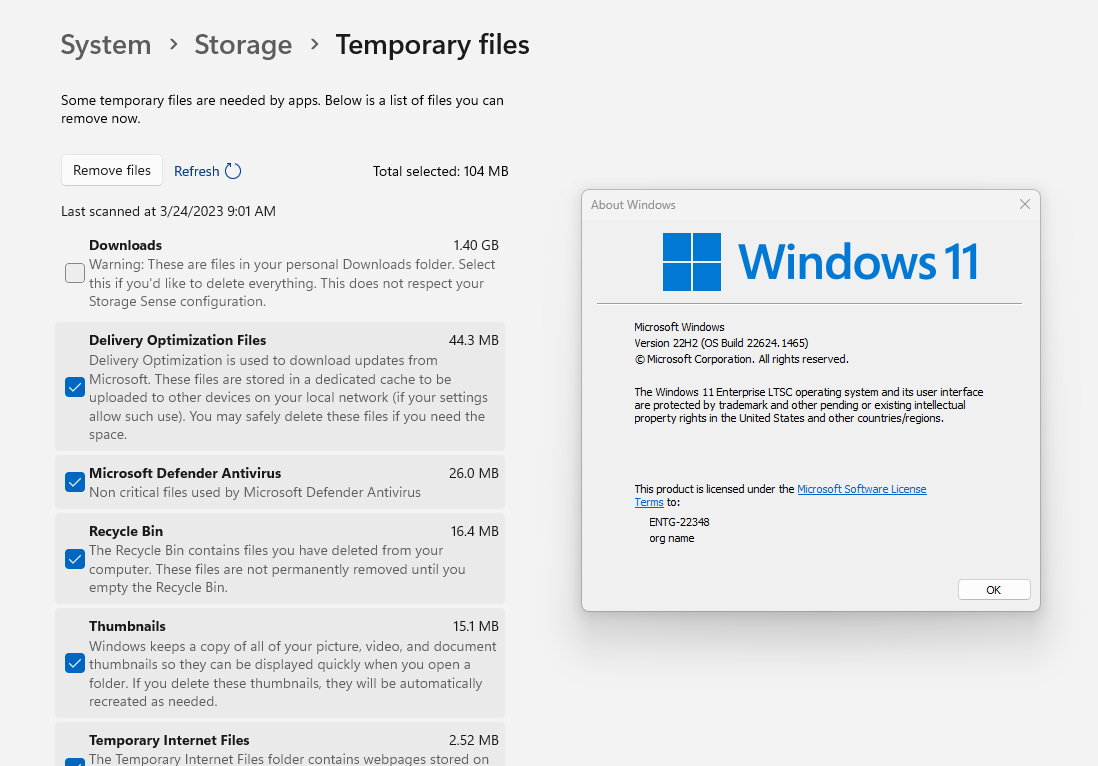Go to Storage breadcrumb
Viewport: 1098px width, 766px height.
[x=243, y=45]
